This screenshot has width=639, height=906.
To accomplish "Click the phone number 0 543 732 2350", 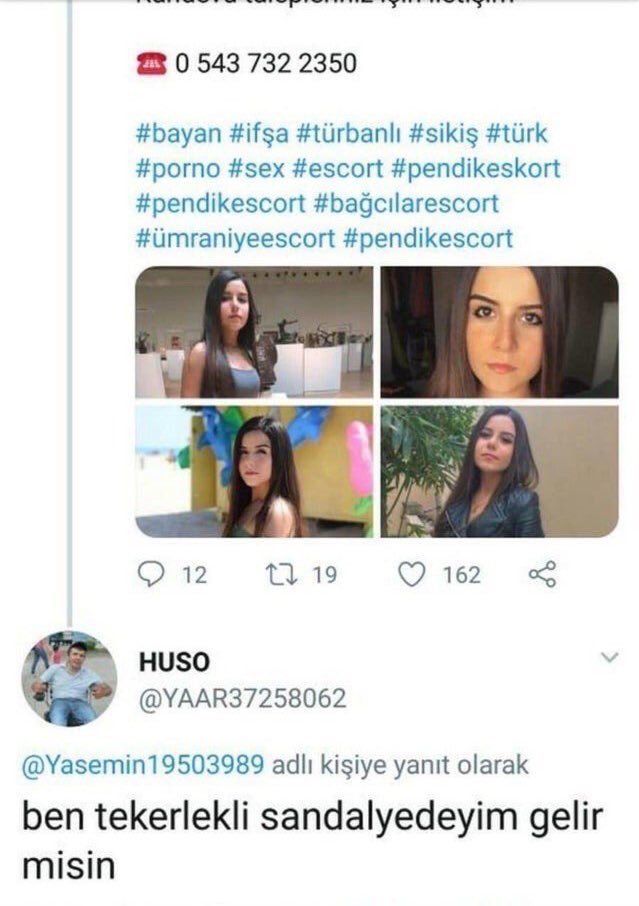I will (x=265, y=64).
